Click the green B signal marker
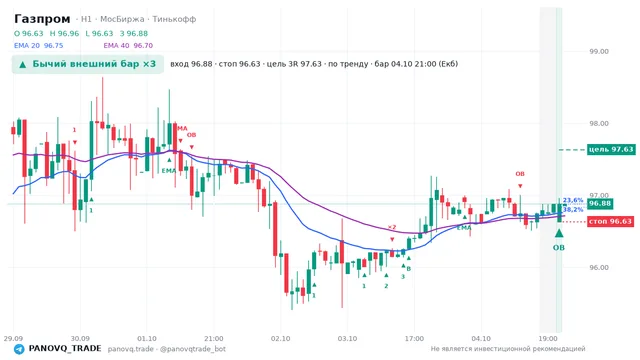640x360 pixels. 409,269
